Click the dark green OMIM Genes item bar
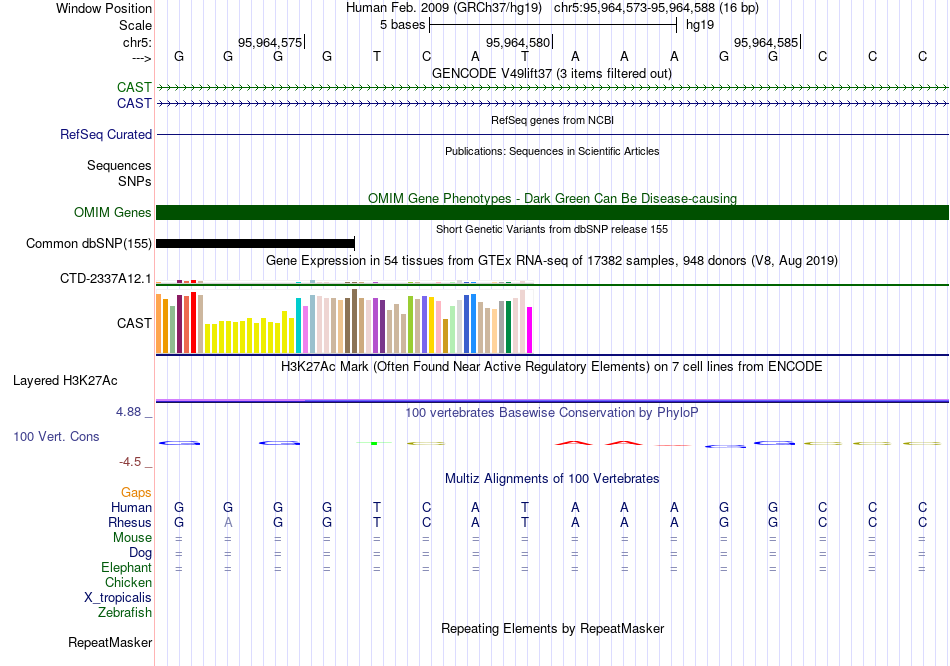 click(x=552, y=213)
